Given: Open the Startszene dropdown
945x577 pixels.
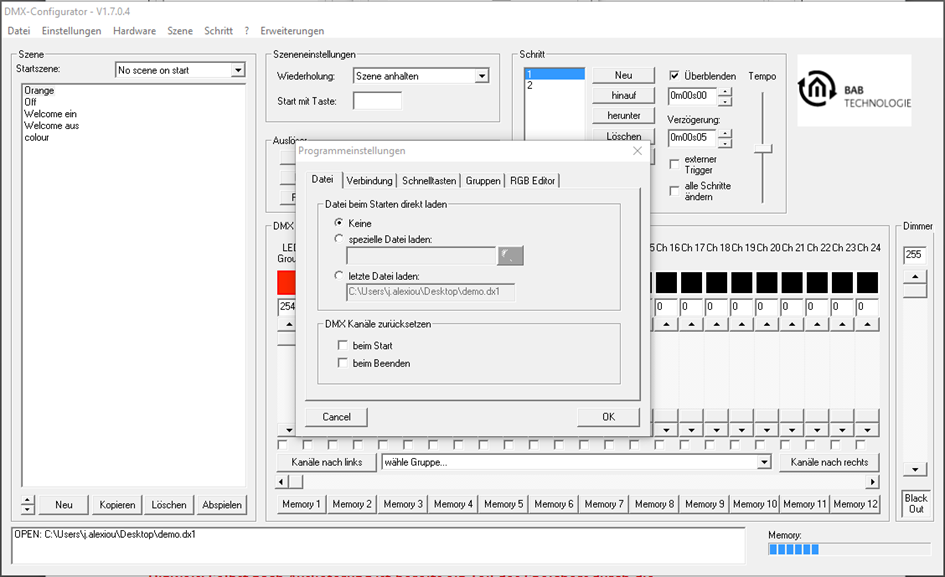Looking at the screenshot, I should [x=238, y=70].
